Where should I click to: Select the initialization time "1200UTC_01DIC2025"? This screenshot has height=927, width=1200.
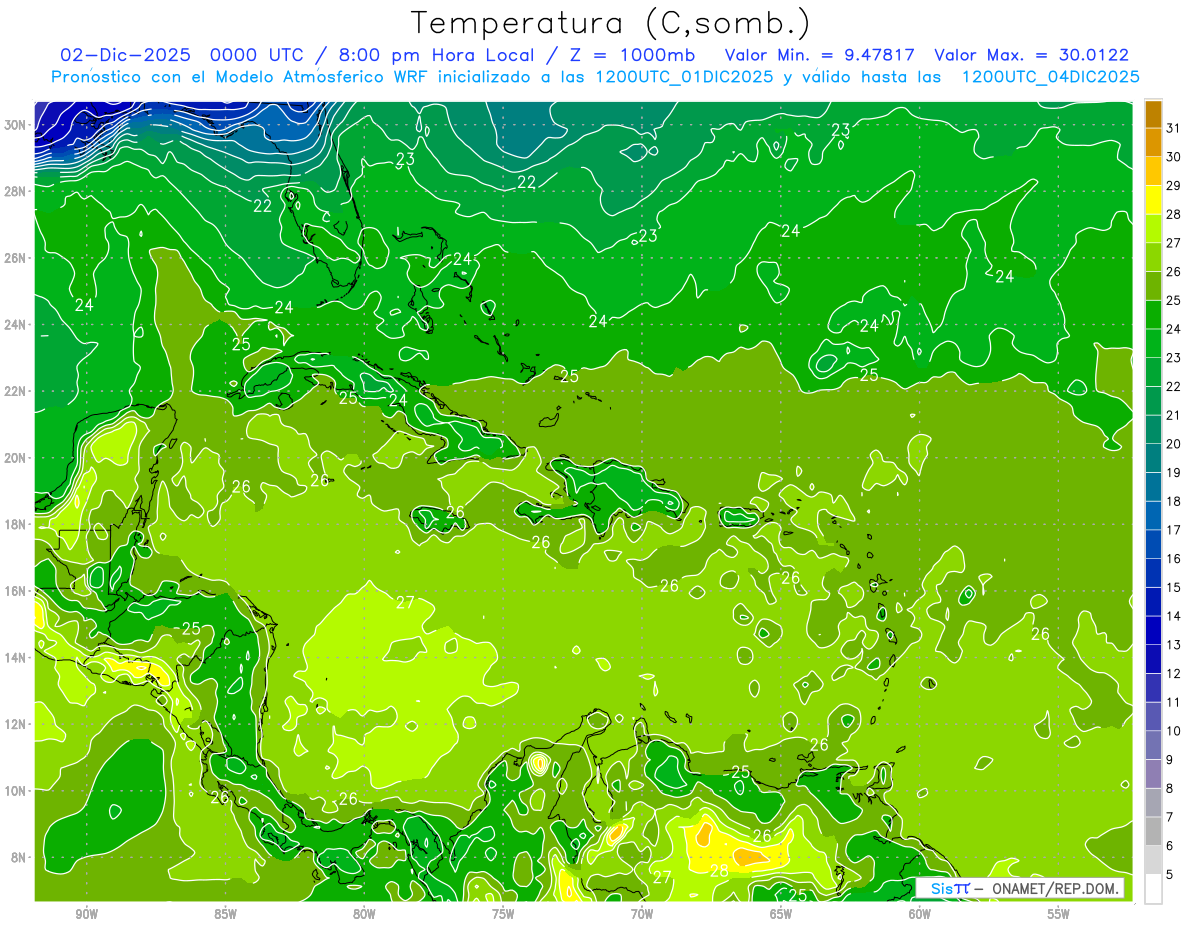pos(682,77)
